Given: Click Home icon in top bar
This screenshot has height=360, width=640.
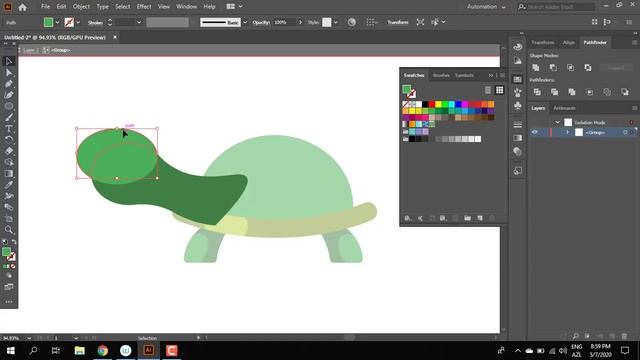Looking at the screenshot, I should pyautogui.click(x=22, y=7).
